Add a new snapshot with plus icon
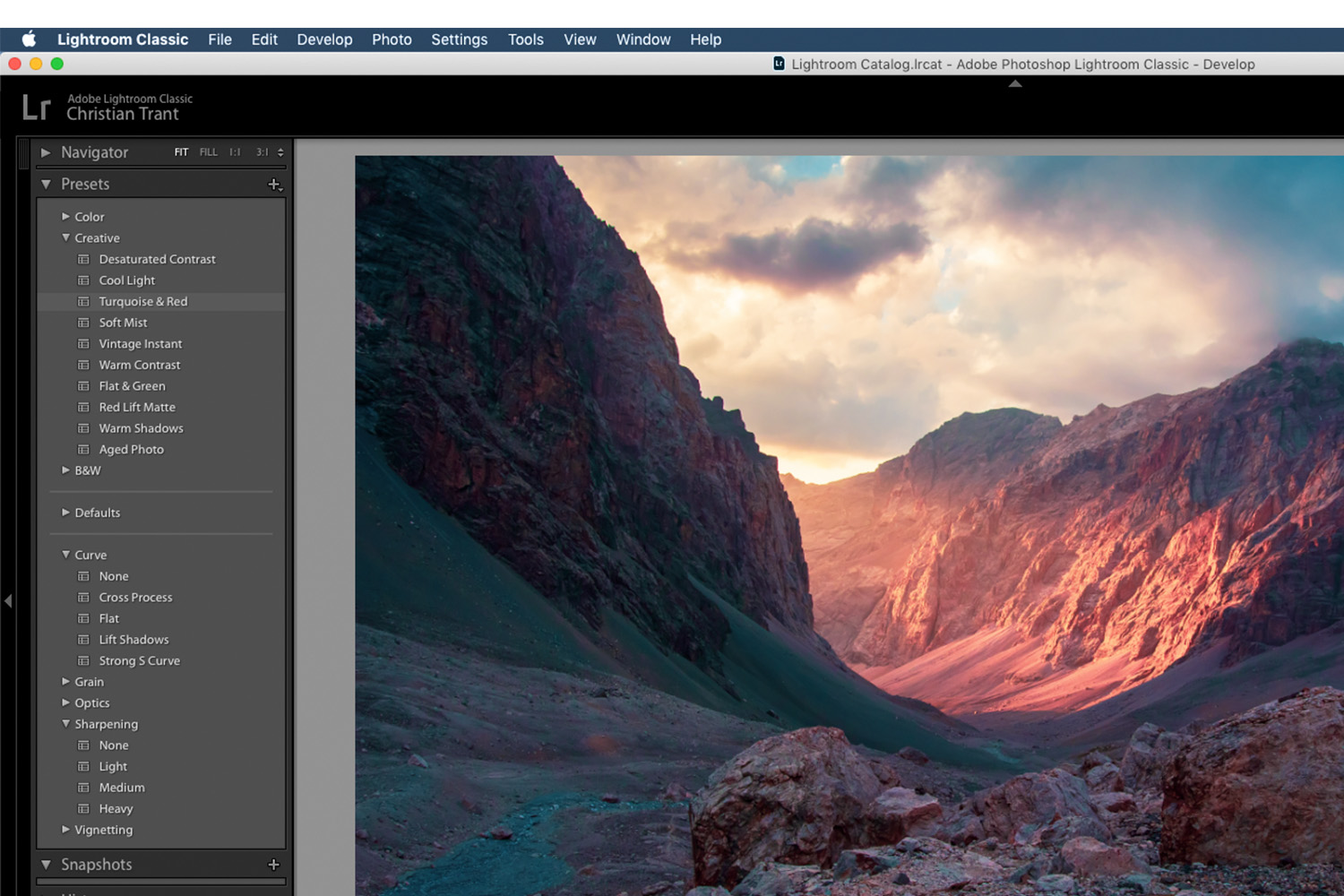Viewport: 1344px width, 896px height. (274, 865)
